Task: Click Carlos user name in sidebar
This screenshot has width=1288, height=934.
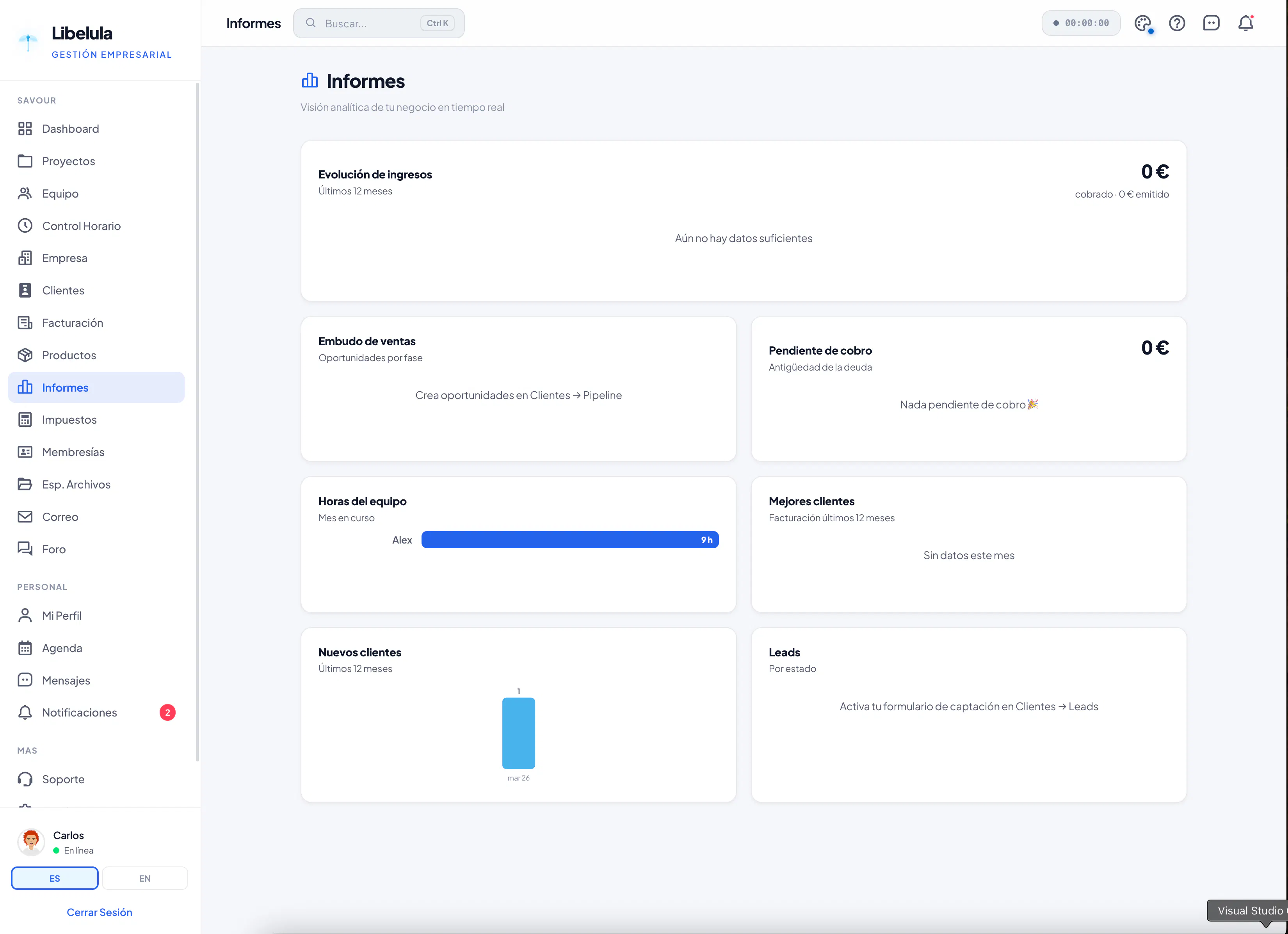Action: point(69,836)
